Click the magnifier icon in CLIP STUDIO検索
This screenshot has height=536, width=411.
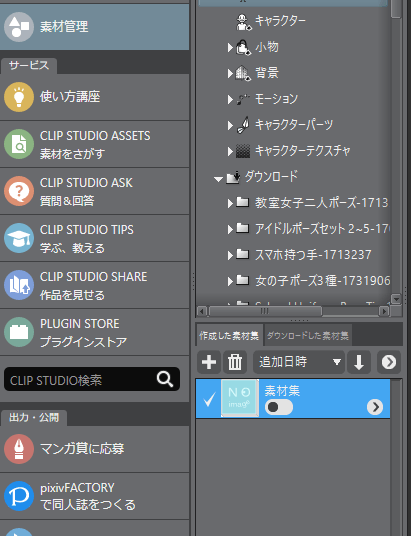[x=165, y=379]
